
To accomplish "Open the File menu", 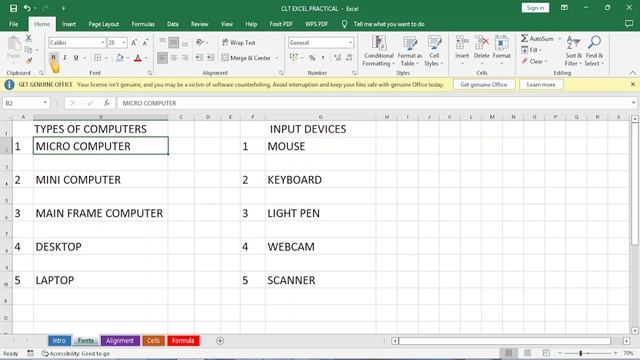I will [13, 24].
